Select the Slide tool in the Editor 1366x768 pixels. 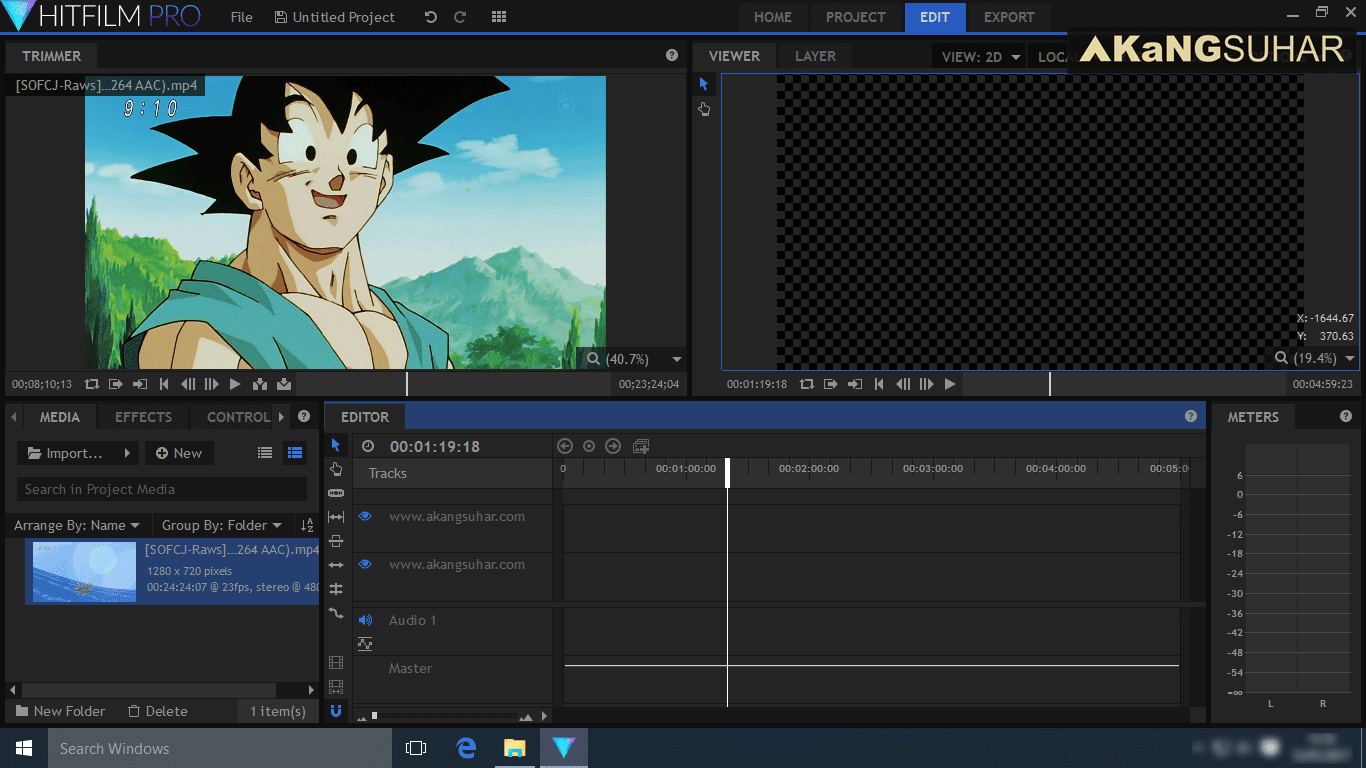(x=336, y=541)
